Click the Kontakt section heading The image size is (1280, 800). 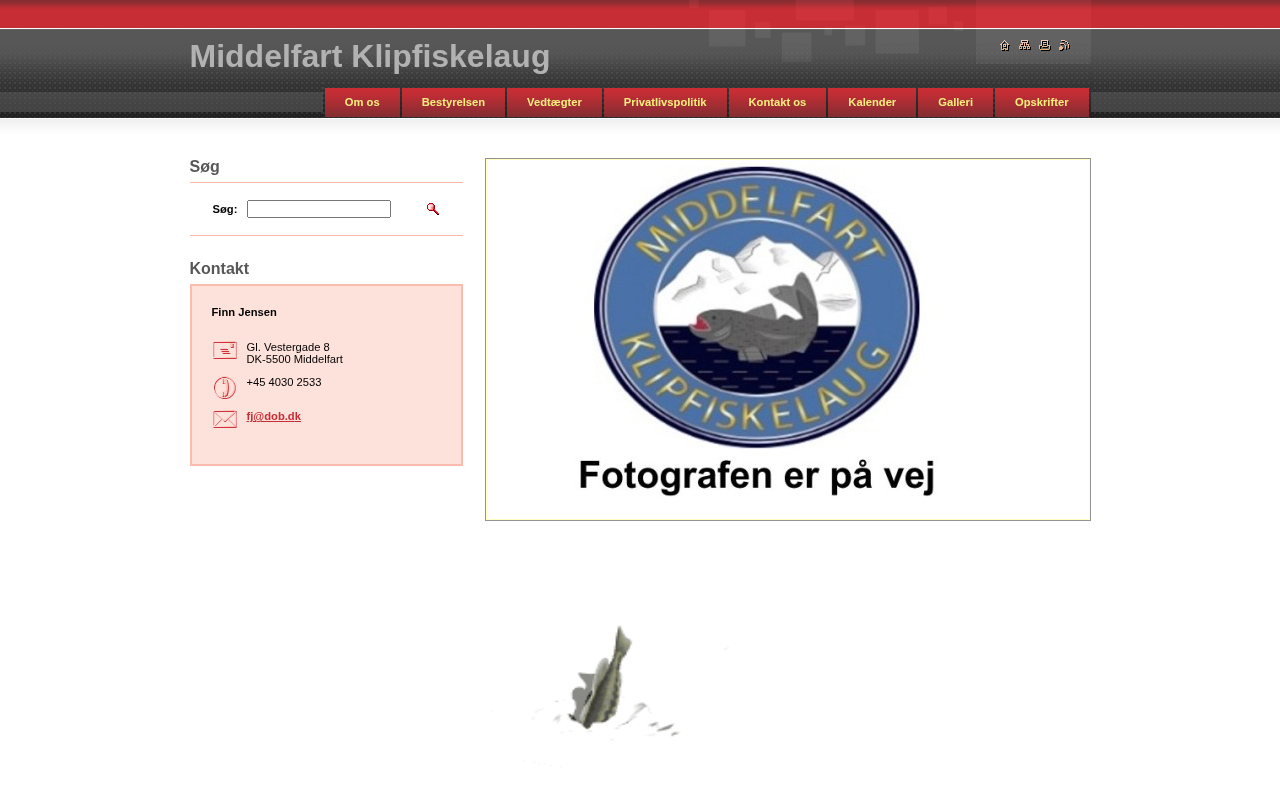pyautogui.click(x=219, y=268)
